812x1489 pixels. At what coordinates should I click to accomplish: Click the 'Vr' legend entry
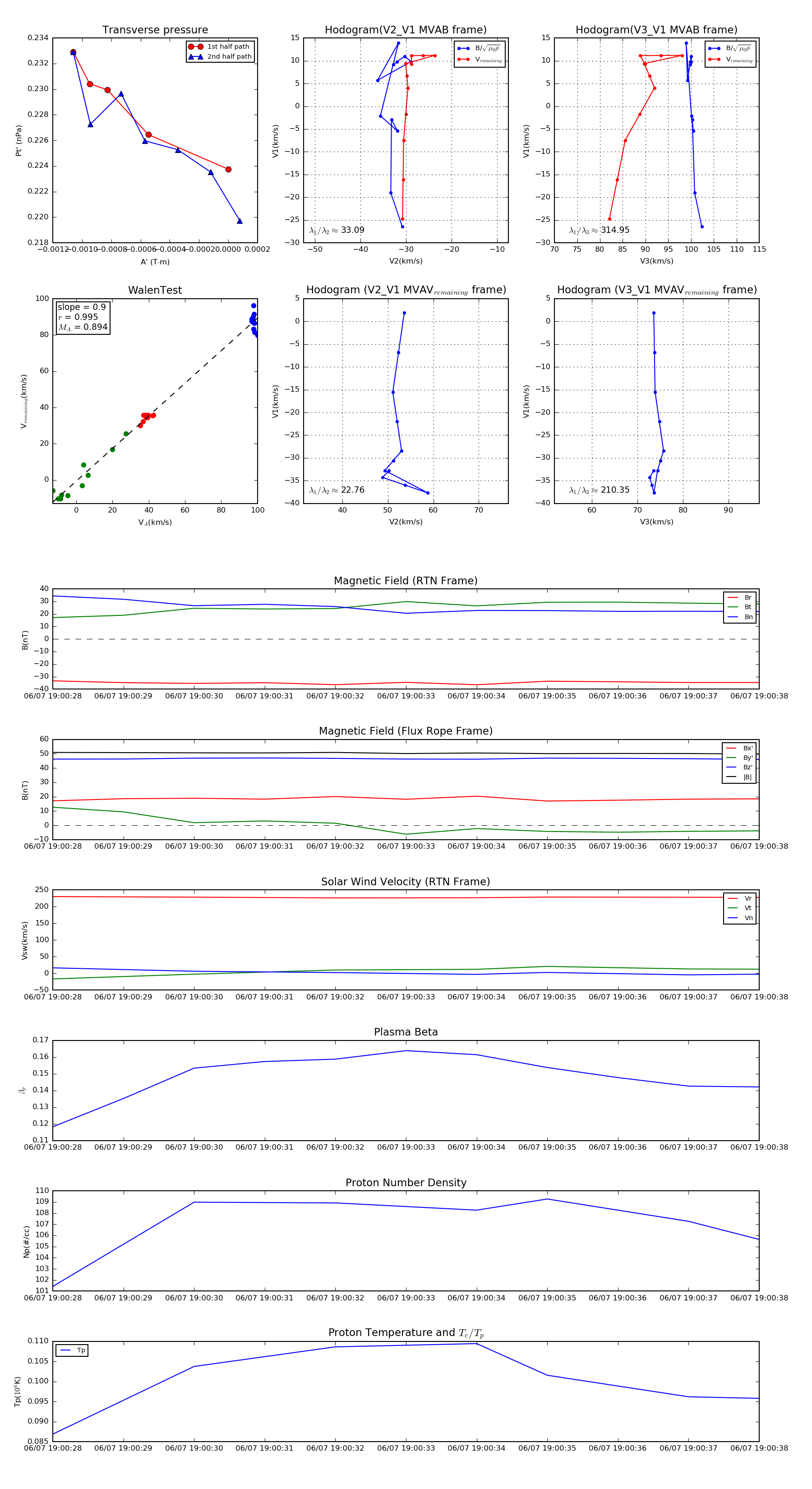click(740, 898)
